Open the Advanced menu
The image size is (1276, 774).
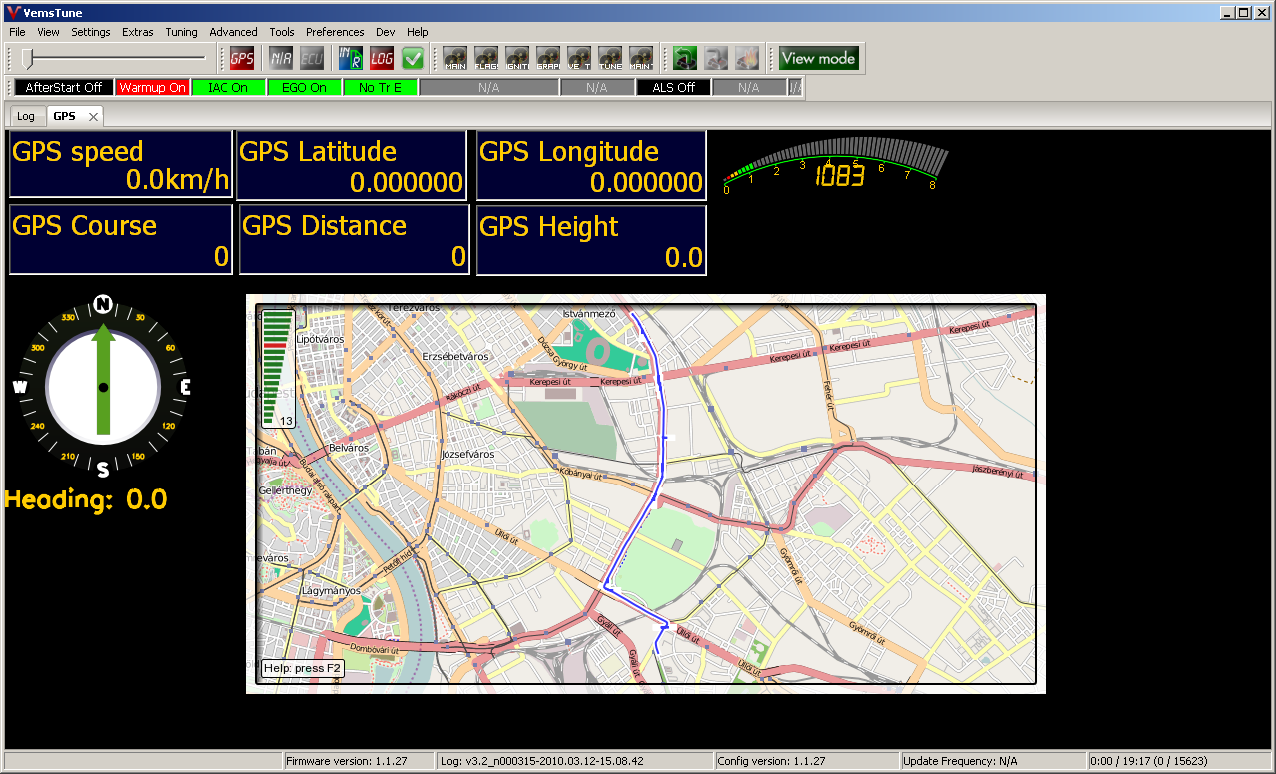click(233, 32)
